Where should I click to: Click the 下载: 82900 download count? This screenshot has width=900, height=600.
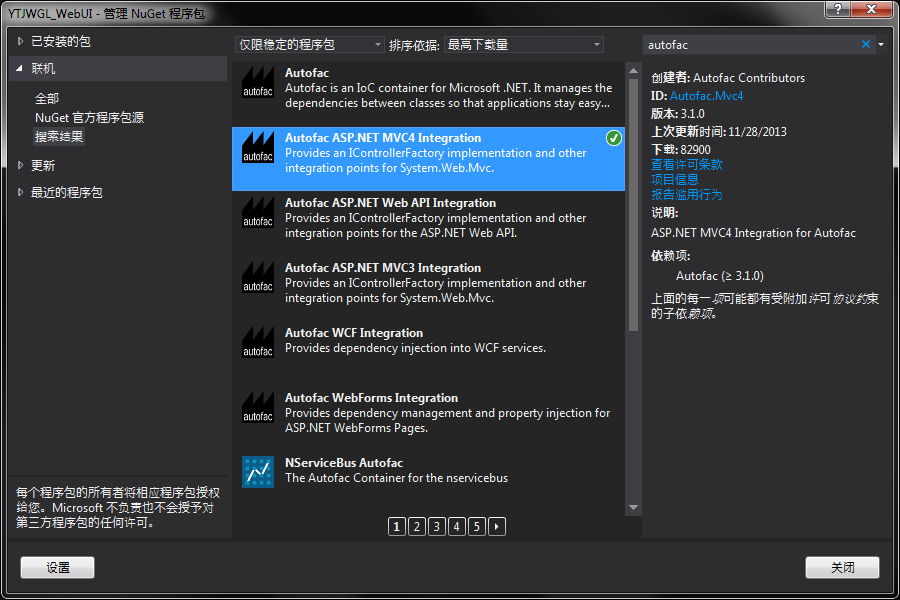[x=681, y=149]
